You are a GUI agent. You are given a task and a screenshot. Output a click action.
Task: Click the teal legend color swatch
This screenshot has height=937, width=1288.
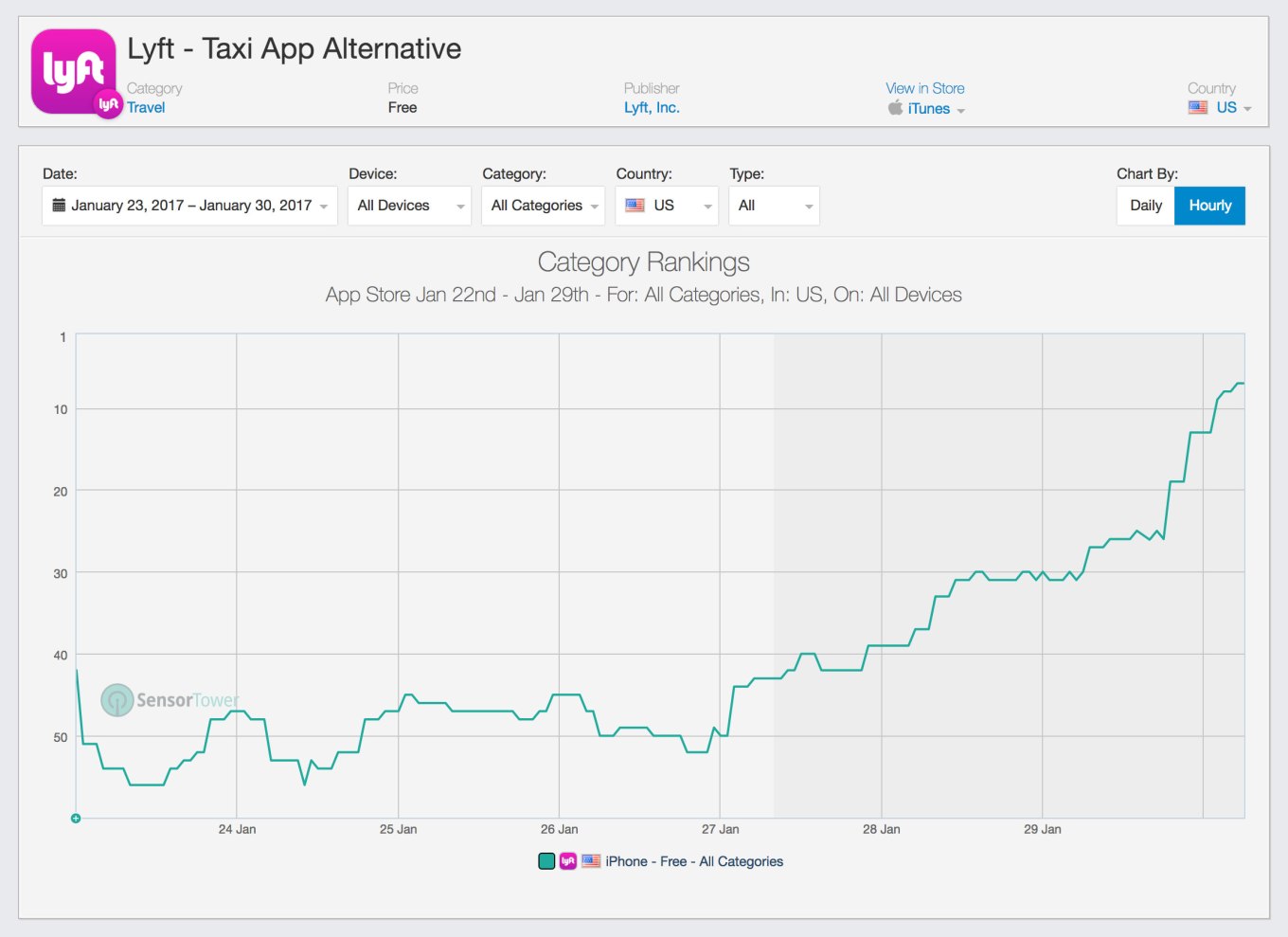[x=546, y=861]
